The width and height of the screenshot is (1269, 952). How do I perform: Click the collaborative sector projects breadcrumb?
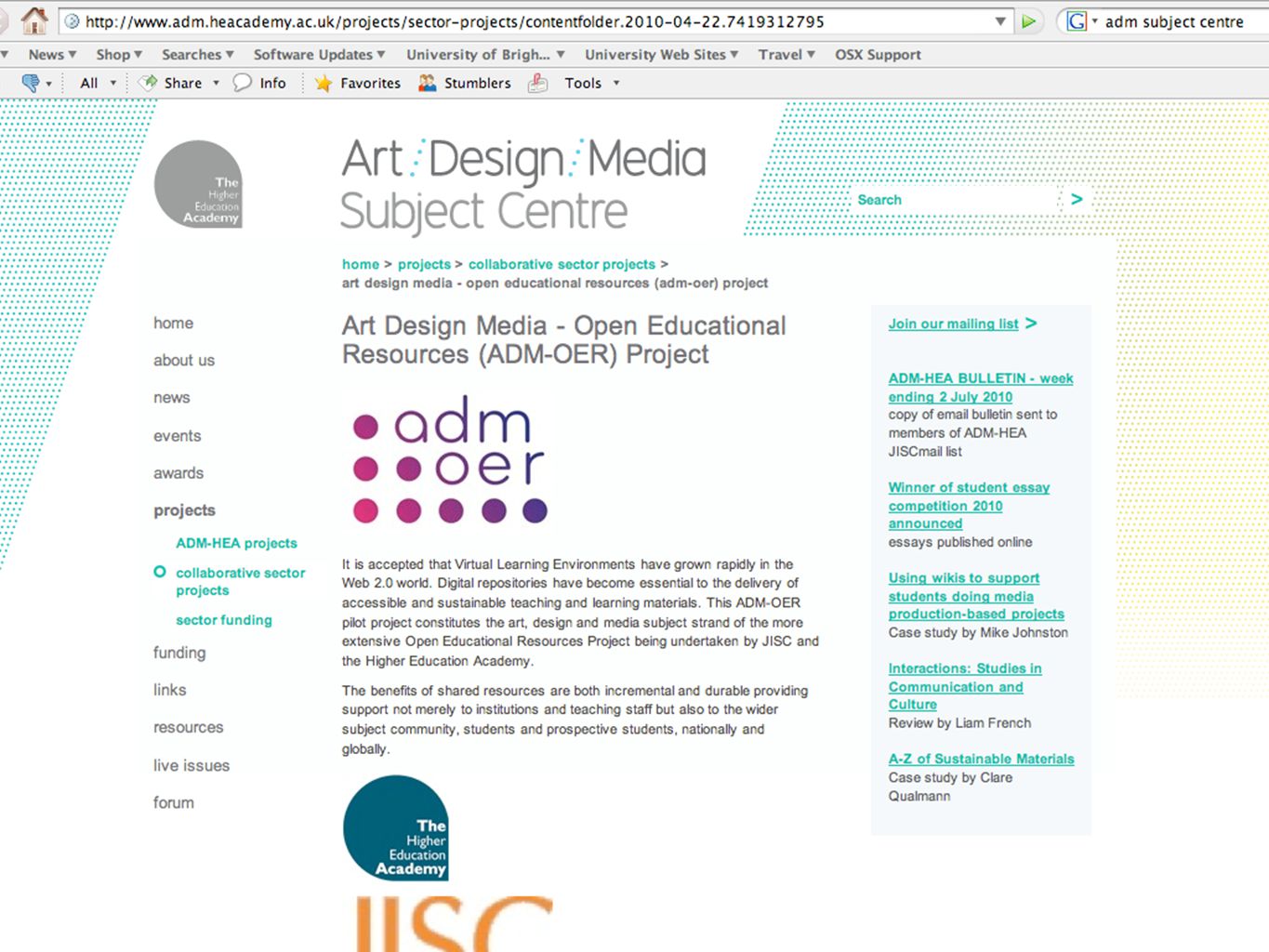[562, 264]
